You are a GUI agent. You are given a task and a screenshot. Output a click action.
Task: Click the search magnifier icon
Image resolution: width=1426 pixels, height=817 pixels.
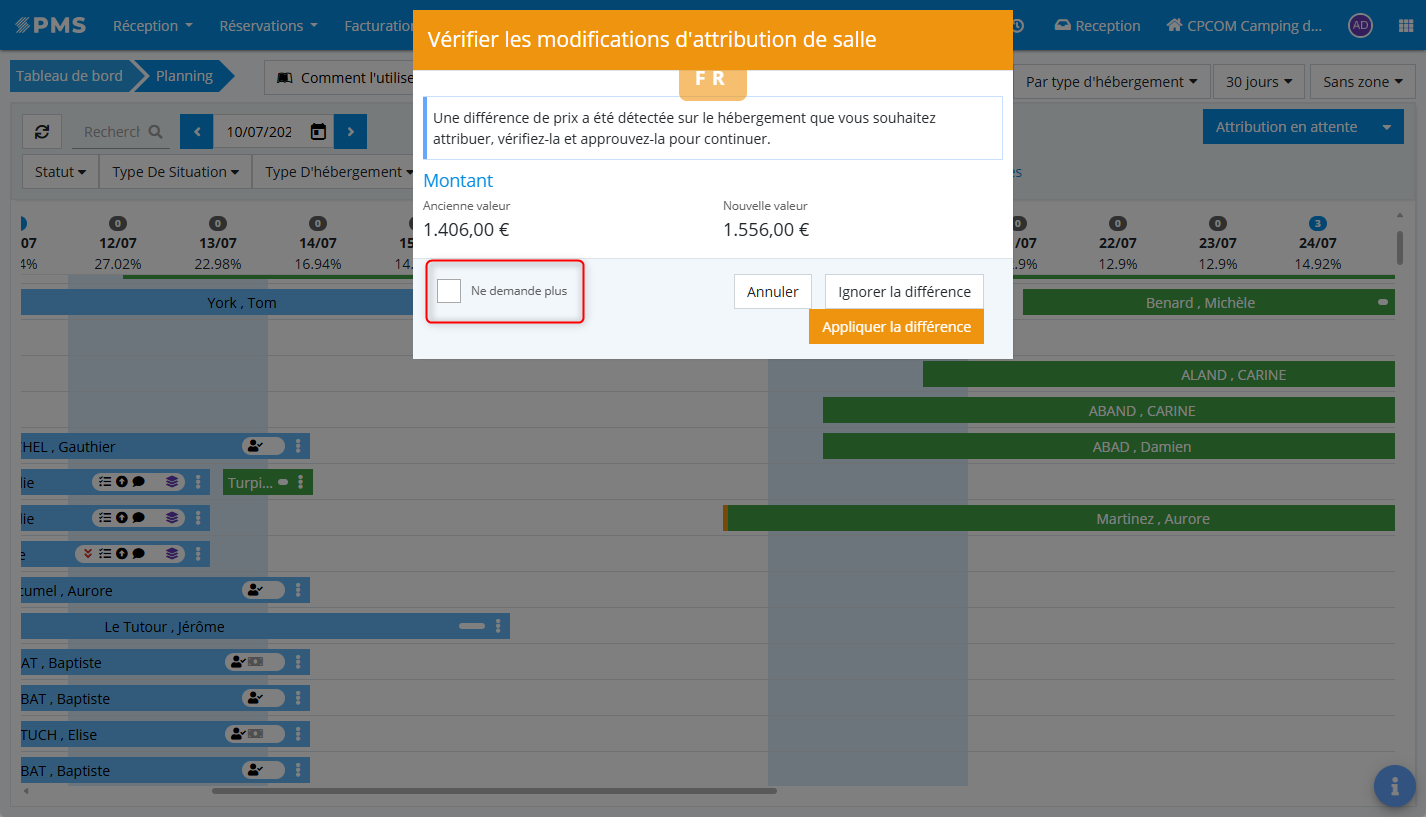pos(155,132)
